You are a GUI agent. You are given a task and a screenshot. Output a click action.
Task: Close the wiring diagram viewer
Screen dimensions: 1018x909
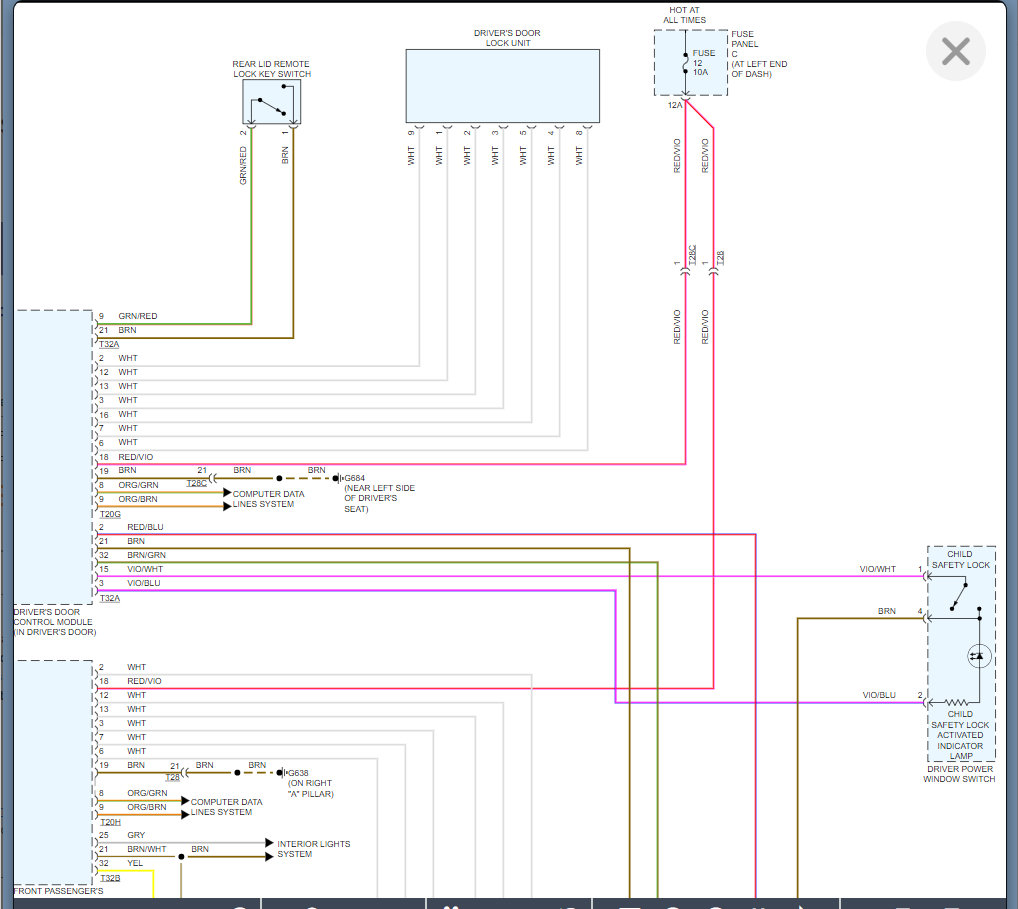click(x=955, y=51)
